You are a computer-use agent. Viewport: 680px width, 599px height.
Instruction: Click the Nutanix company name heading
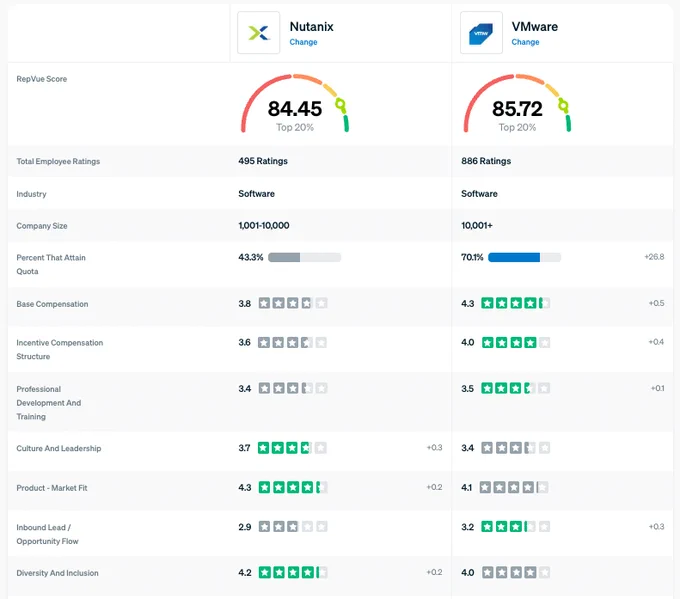click(x=311, y=27)
